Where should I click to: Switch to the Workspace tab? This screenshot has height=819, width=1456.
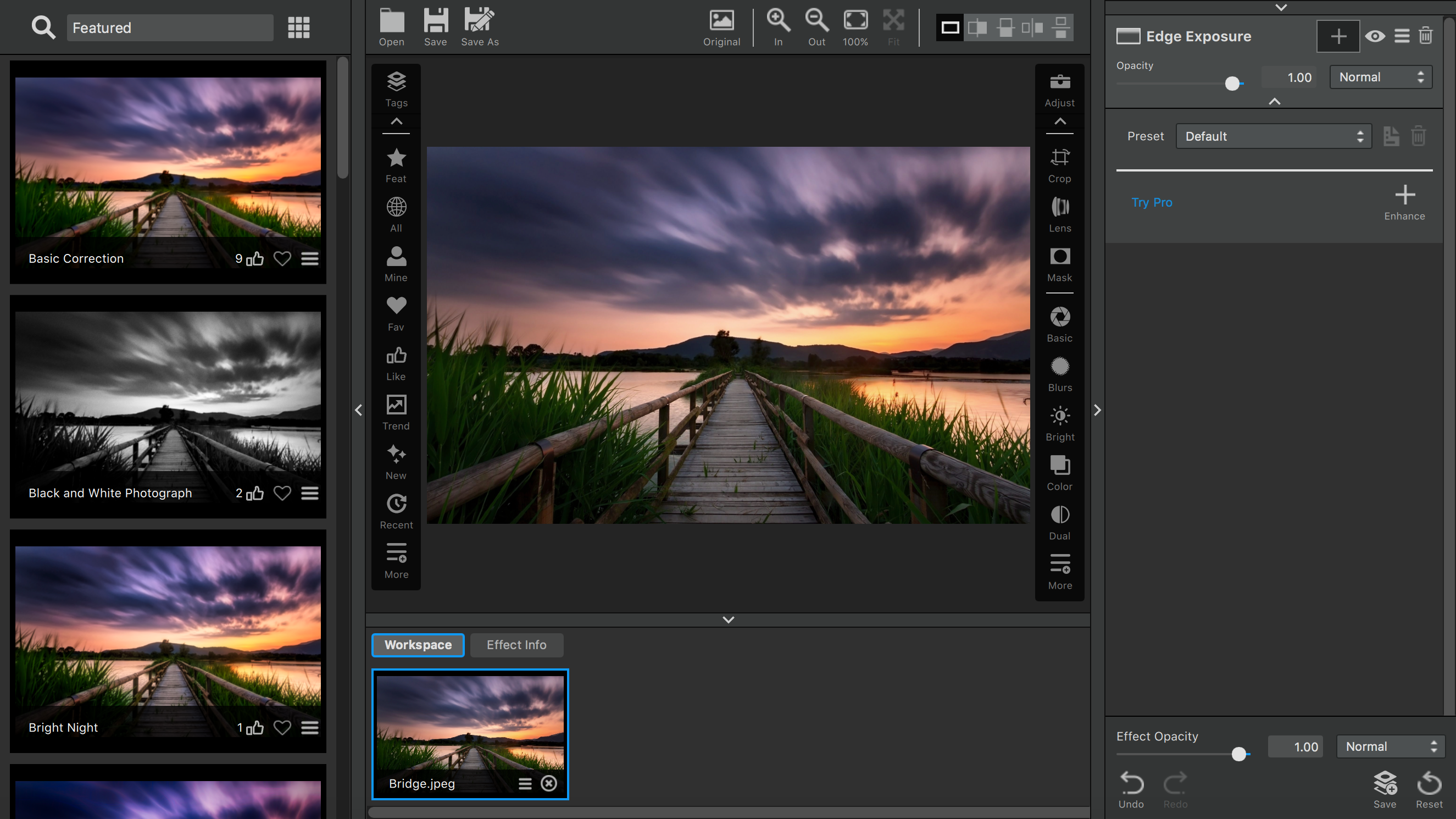[x=418, y=645]
